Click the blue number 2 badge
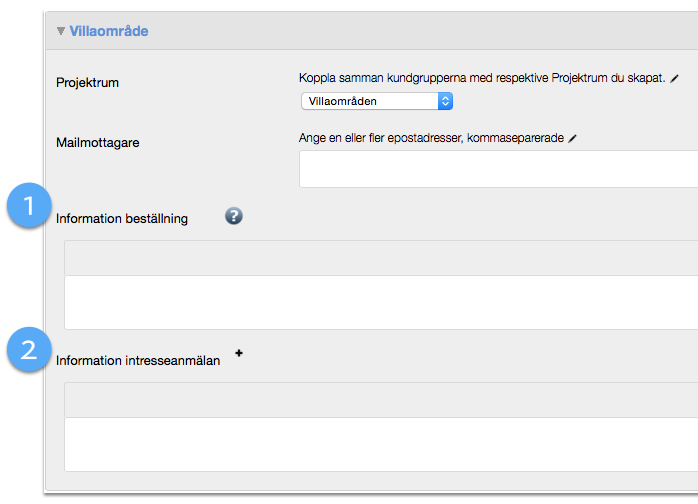The width and height of the screenshot is (698, 504). pyautogui.click(x=28, y=350)
